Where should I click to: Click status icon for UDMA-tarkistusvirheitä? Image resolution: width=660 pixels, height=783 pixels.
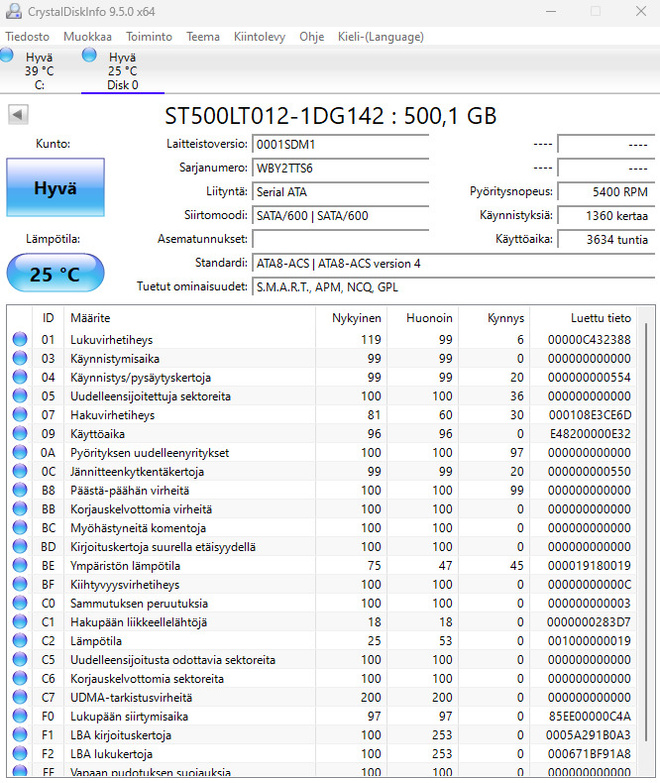20,697
